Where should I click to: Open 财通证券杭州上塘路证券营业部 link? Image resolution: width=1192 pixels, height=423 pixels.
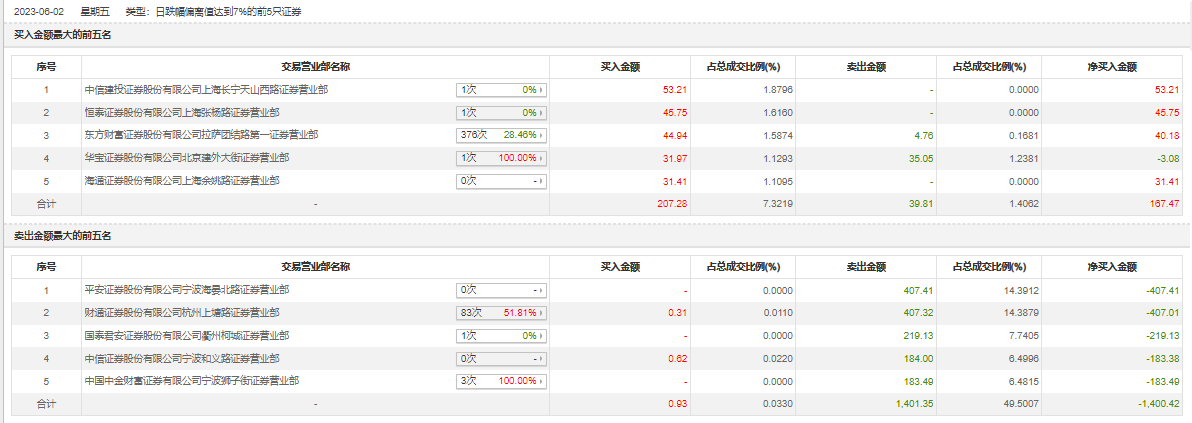coord(182,313)
